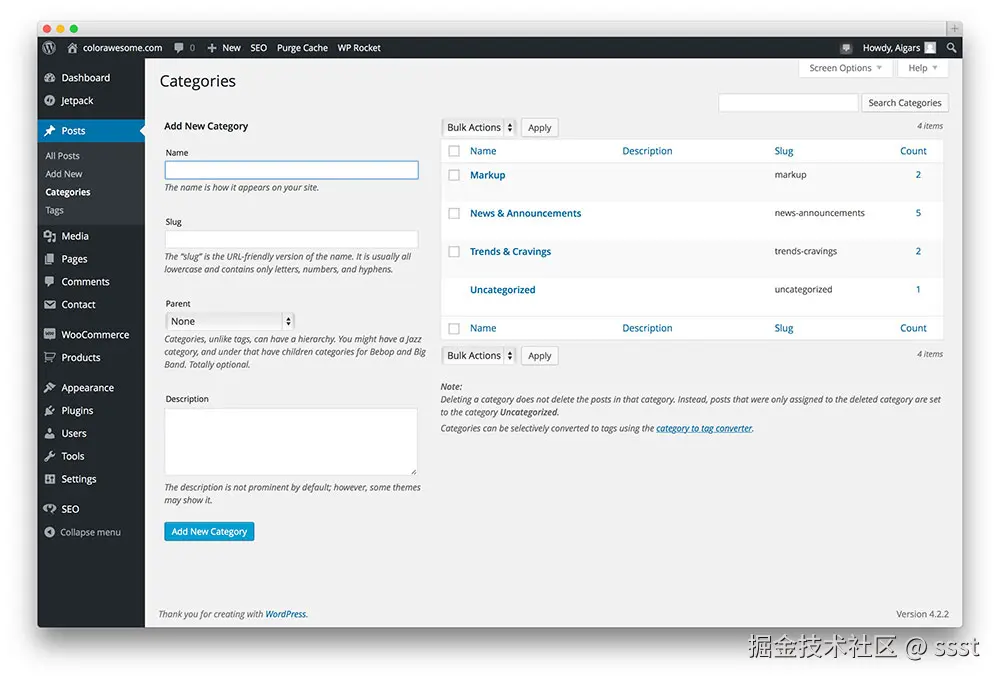Open the comments bubble in the admin bar
This screenshot has width=1000, height=681.
tap(179, 48)
